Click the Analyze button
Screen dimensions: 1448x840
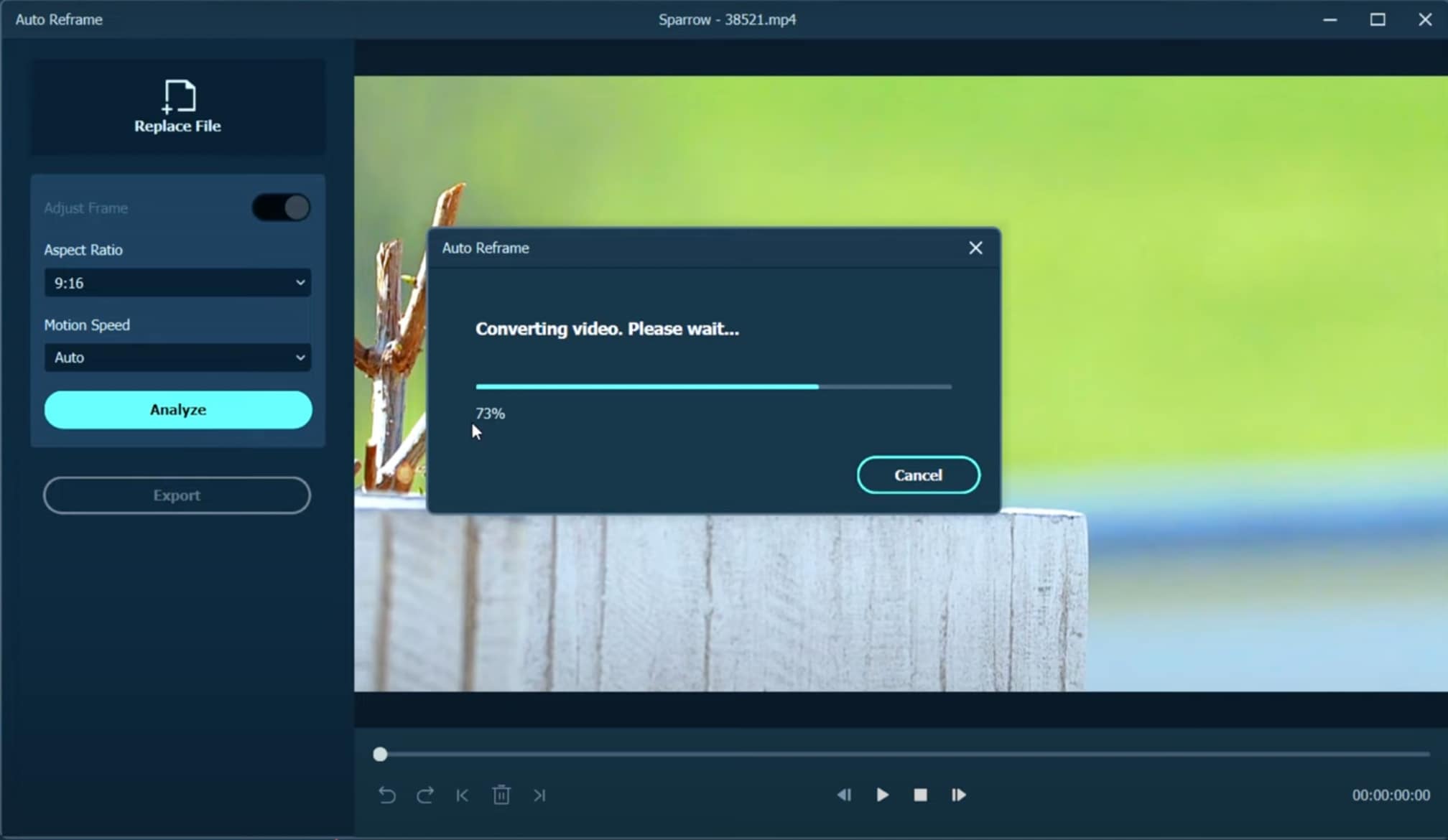click(x=178, y=410)
